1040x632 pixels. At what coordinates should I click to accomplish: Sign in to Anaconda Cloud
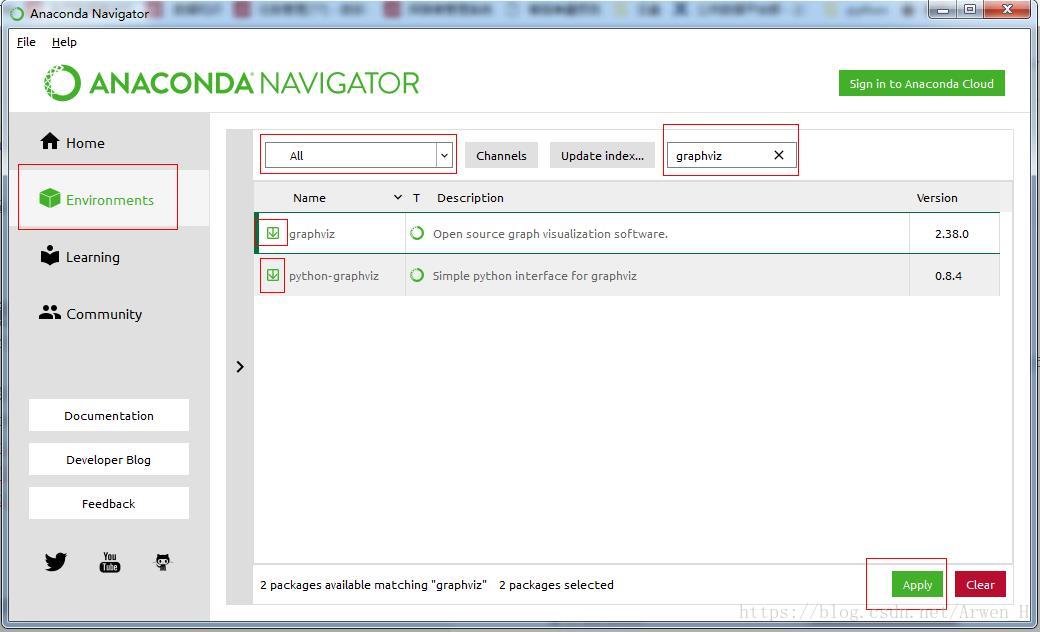pyautogui.click(x=921, y=84)
